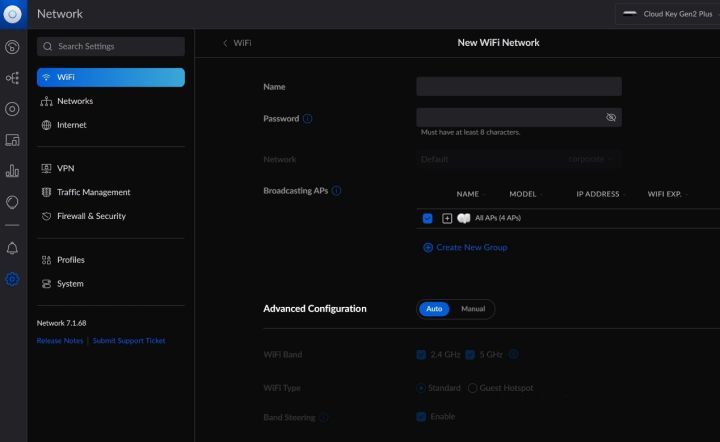Open Profiles settings
Viewport: 720px width, 442px height.
(x=71, y=260)
